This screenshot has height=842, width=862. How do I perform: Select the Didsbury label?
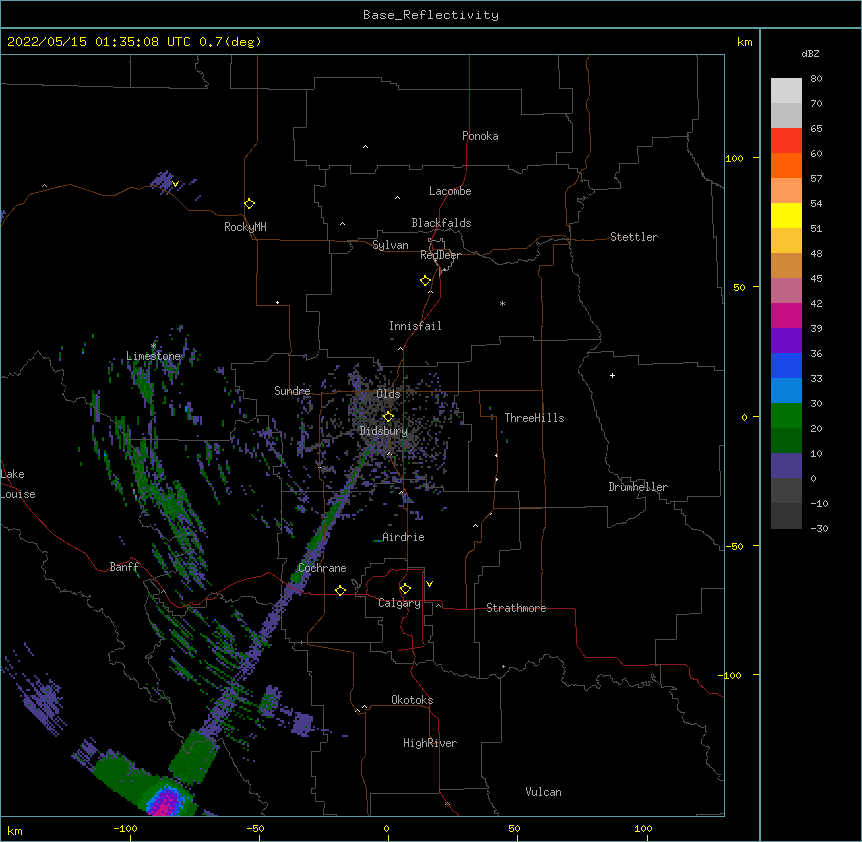point(384,431)
